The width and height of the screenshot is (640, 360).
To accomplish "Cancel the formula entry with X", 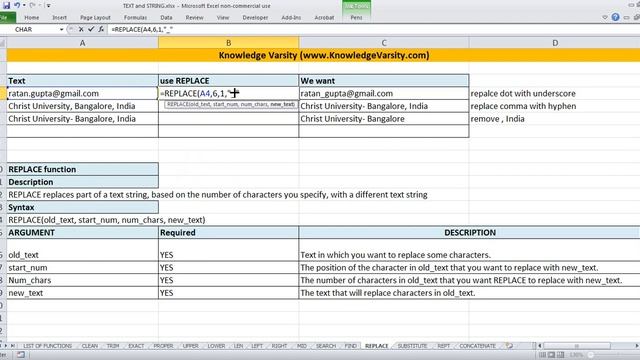I will pos(81,29).
